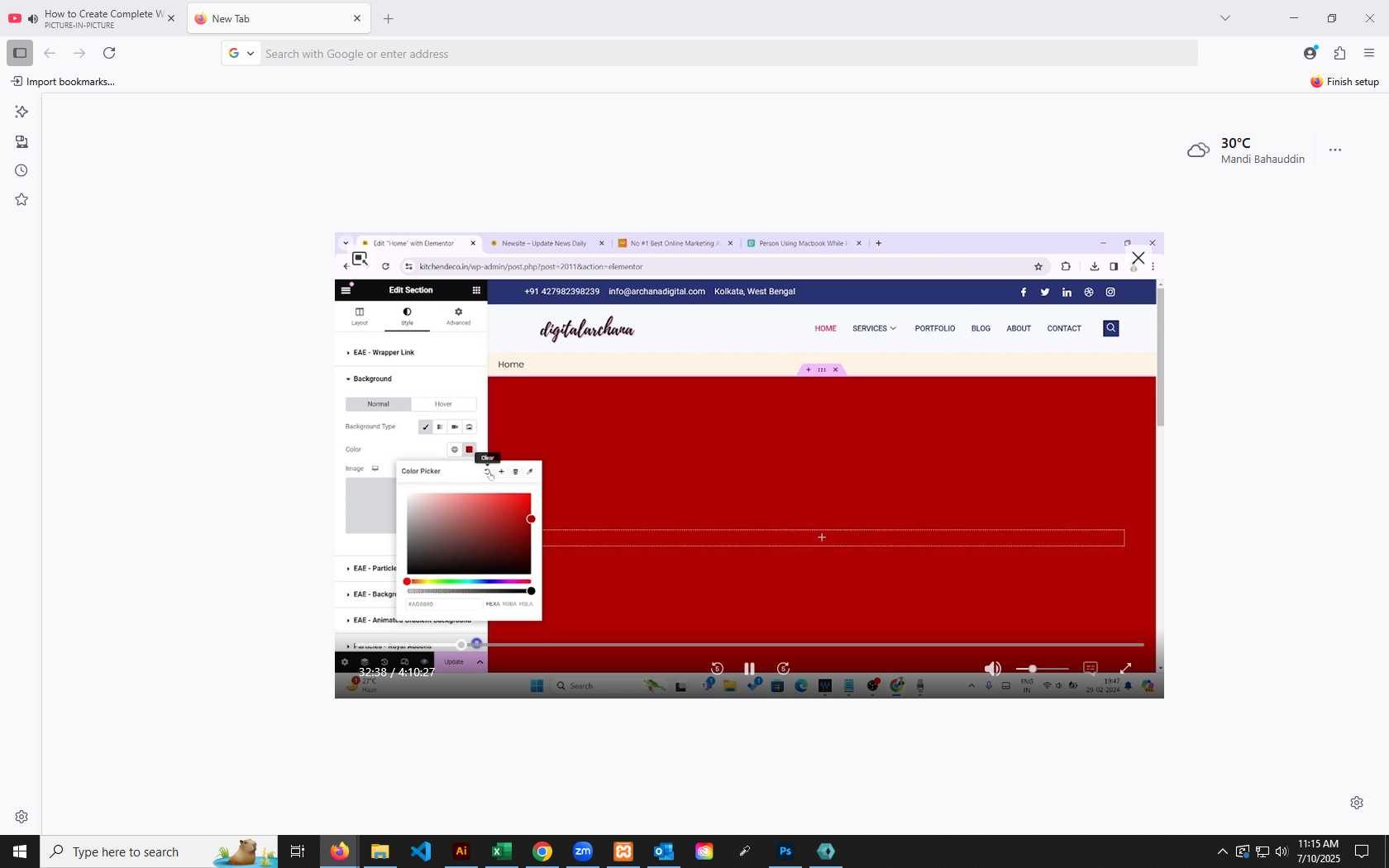Open the Google search engine dropdown
This screenshot has height=868, width=1389.
click(x=241, y=53)
